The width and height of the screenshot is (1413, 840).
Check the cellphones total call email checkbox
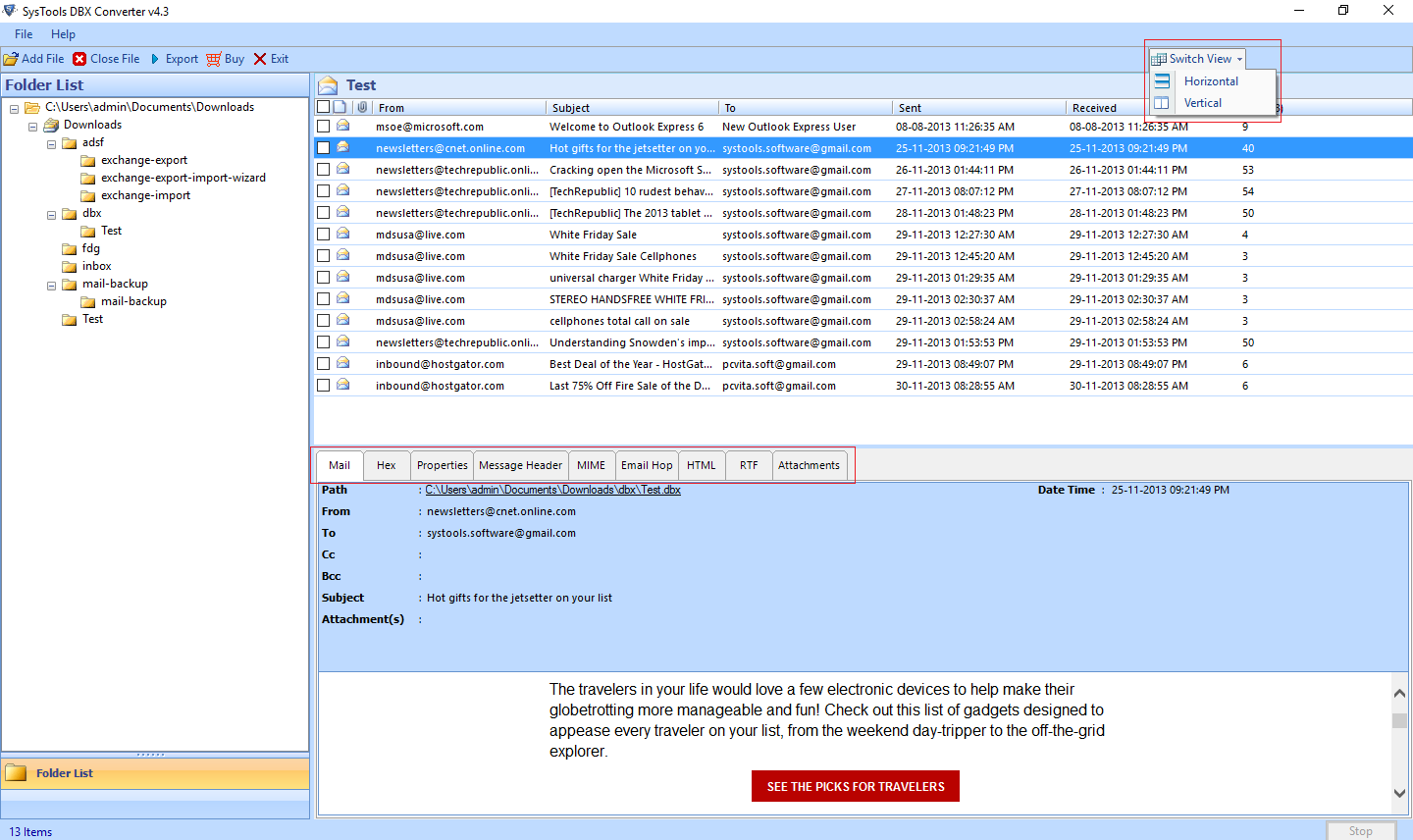(x=323, y=321)
